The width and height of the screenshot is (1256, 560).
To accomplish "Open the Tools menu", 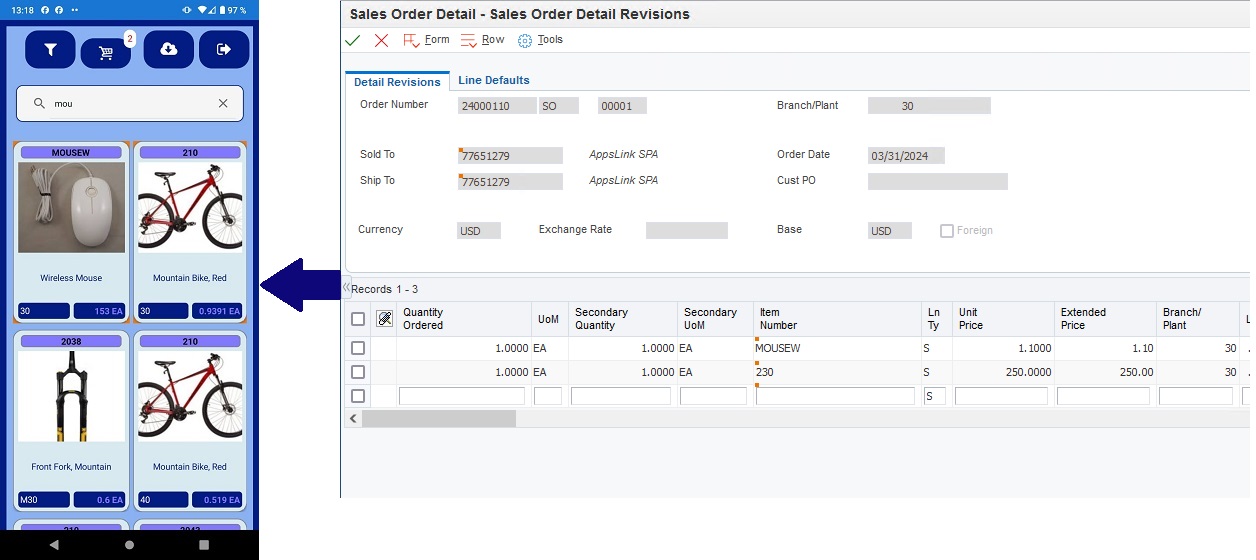I will (550, 40).
